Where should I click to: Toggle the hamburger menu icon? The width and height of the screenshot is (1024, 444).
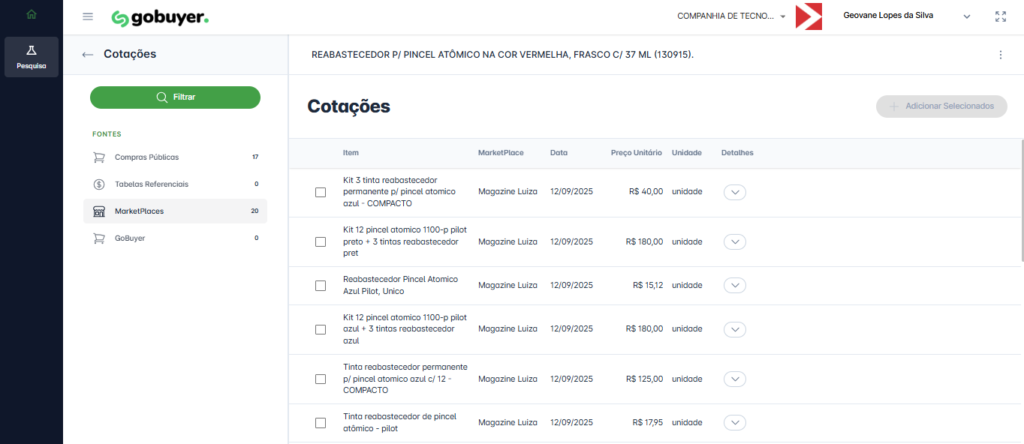(x=88, y=17)
